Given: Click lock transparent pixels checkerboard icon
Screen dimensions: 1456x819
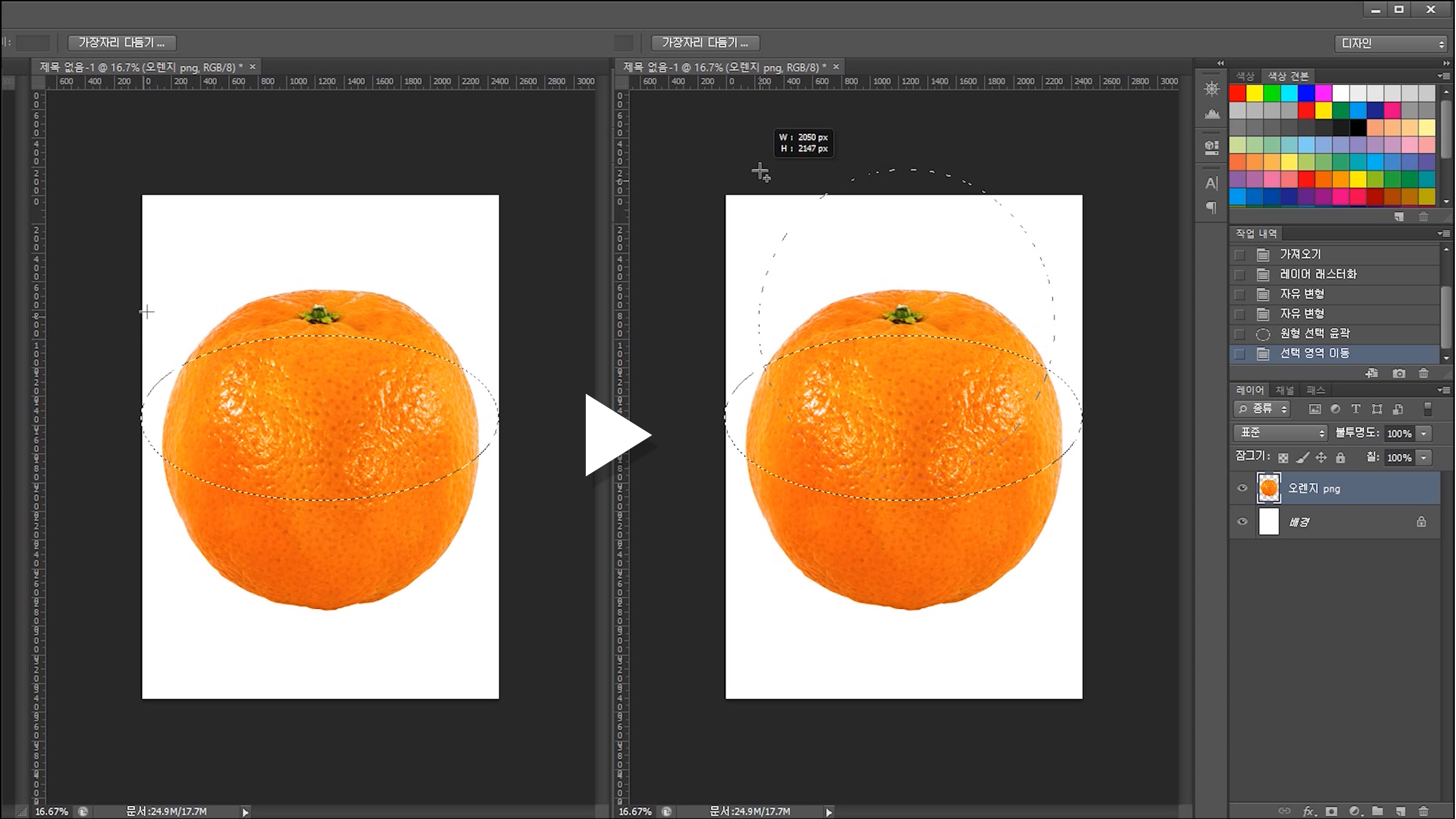Looking at the screenshot, I should pos(1283,458).
